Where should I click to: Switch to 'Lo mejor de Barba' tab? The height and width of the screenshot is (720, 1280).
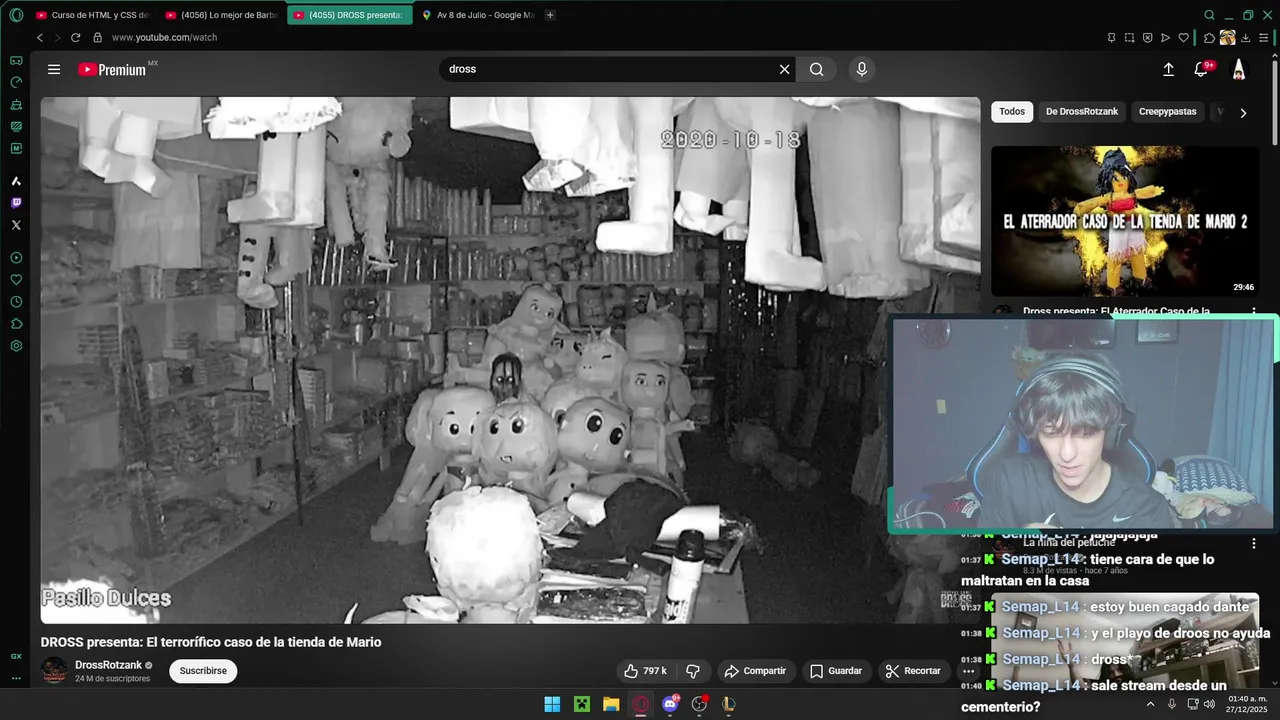coord(221,15)
